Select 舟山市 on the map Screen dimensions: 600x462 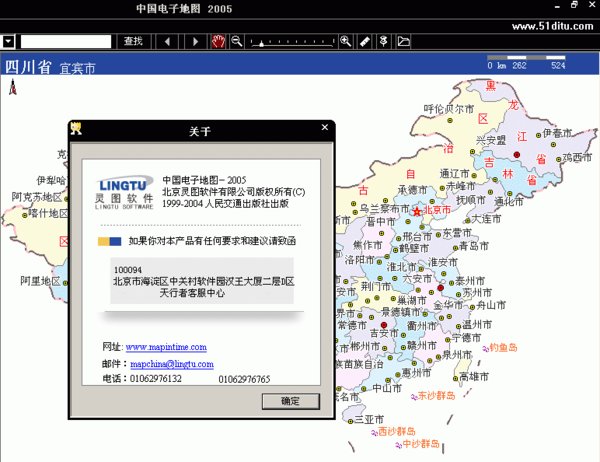[491, 305]
